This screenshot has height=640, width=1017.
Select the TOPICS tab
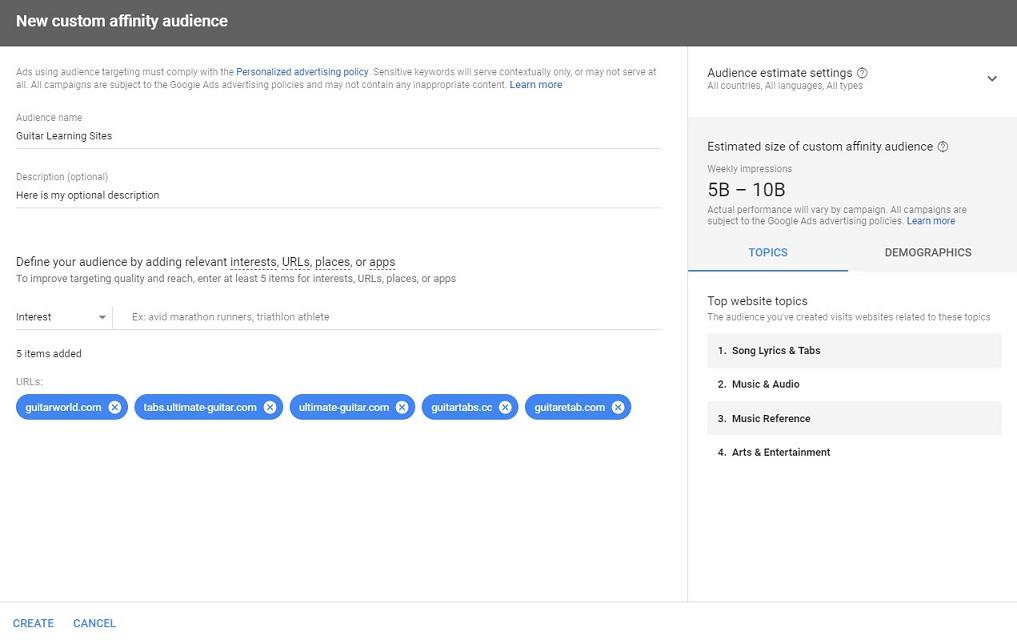coord(768,252)
